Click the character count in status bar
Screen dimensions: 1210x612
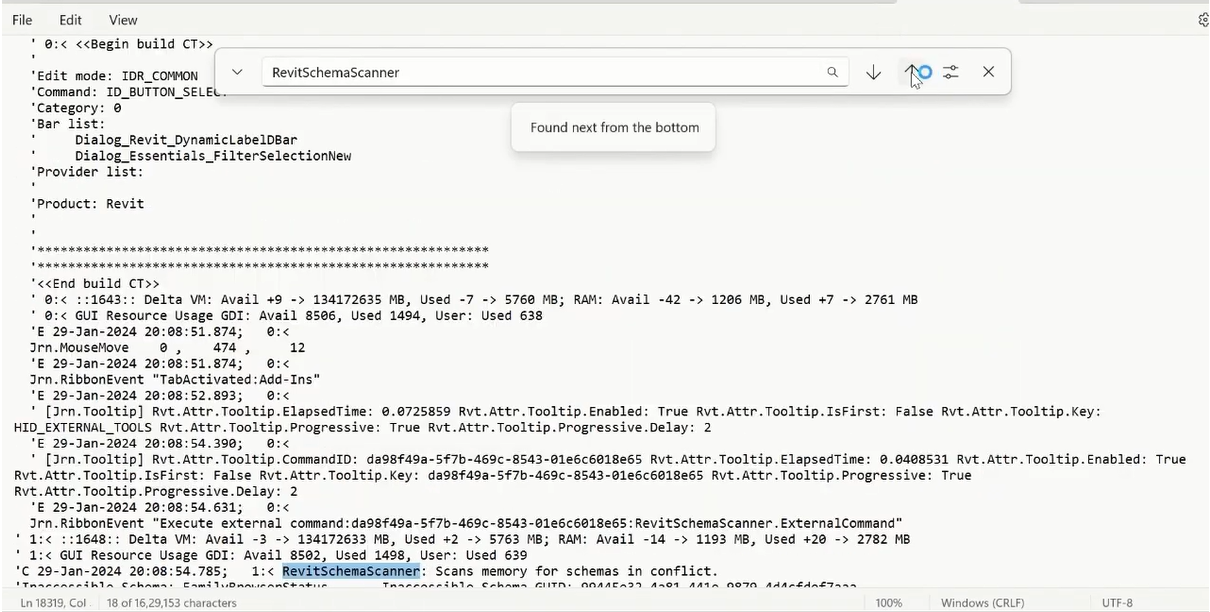pyautogui.click(x=171, y=603)
